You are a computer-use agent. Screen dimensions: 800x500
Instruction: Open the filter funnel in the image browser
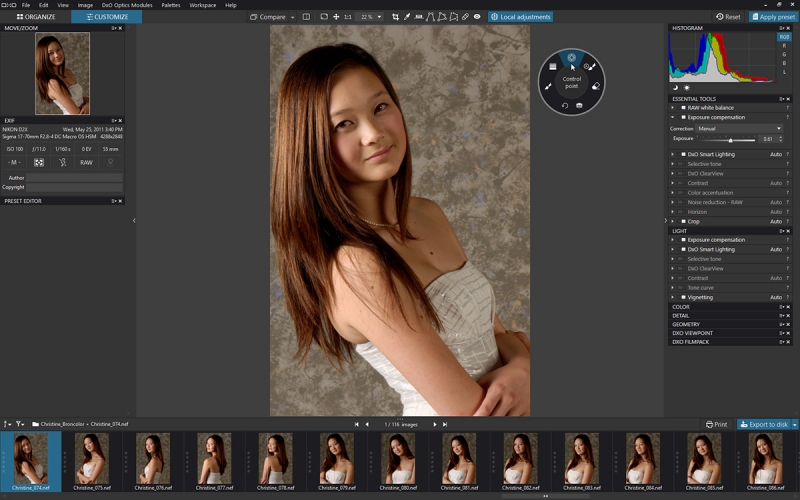[x=19, y=424]
